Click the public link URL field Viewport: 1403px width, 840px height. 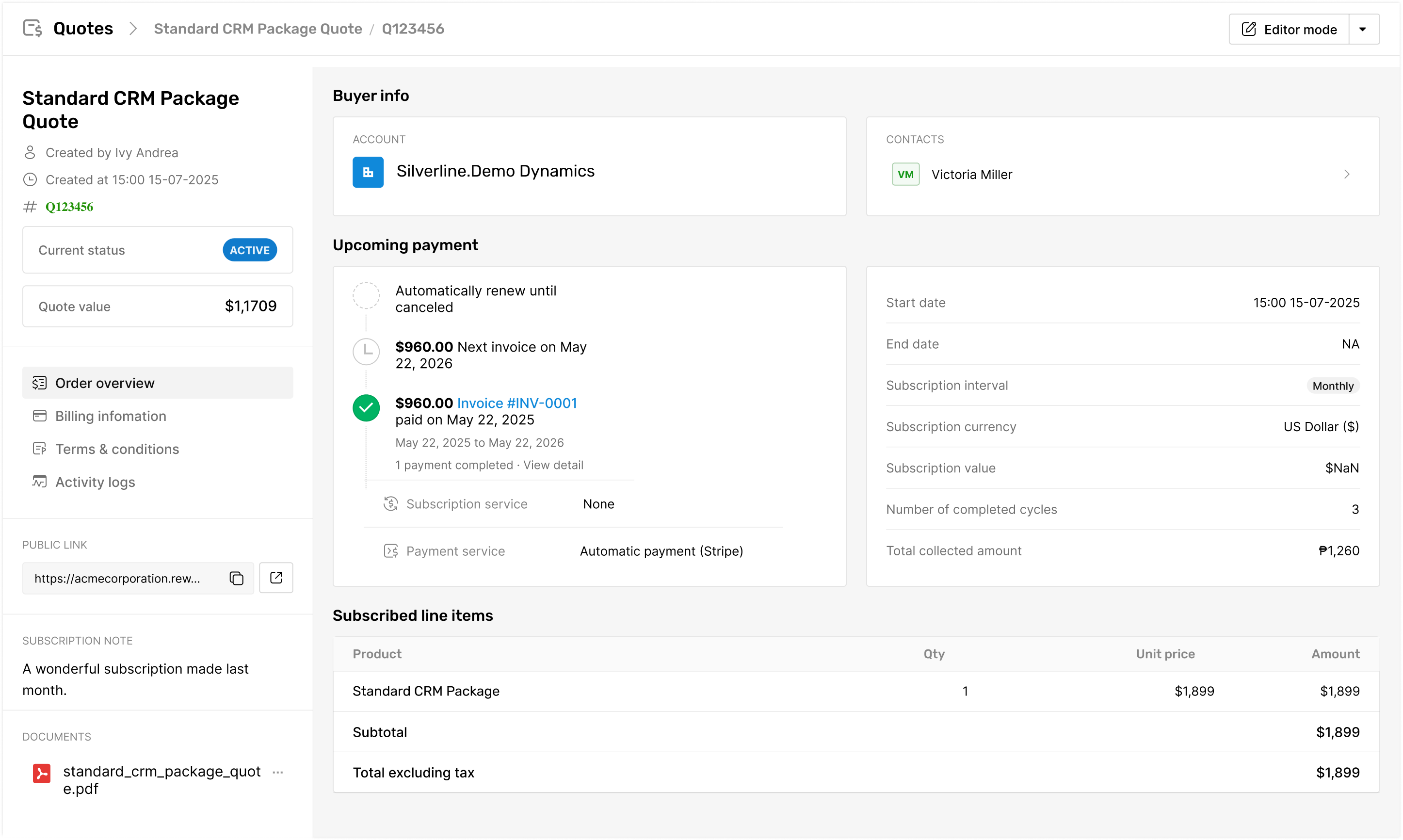pos(118,579)
